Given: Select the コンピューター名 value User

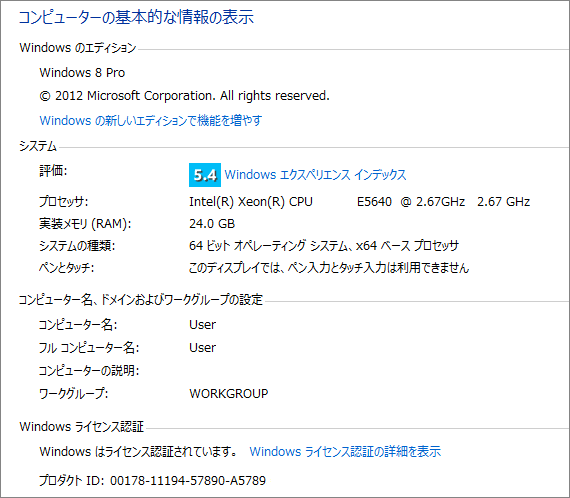Looking at the screenshot, I should (x=202, y=325).
